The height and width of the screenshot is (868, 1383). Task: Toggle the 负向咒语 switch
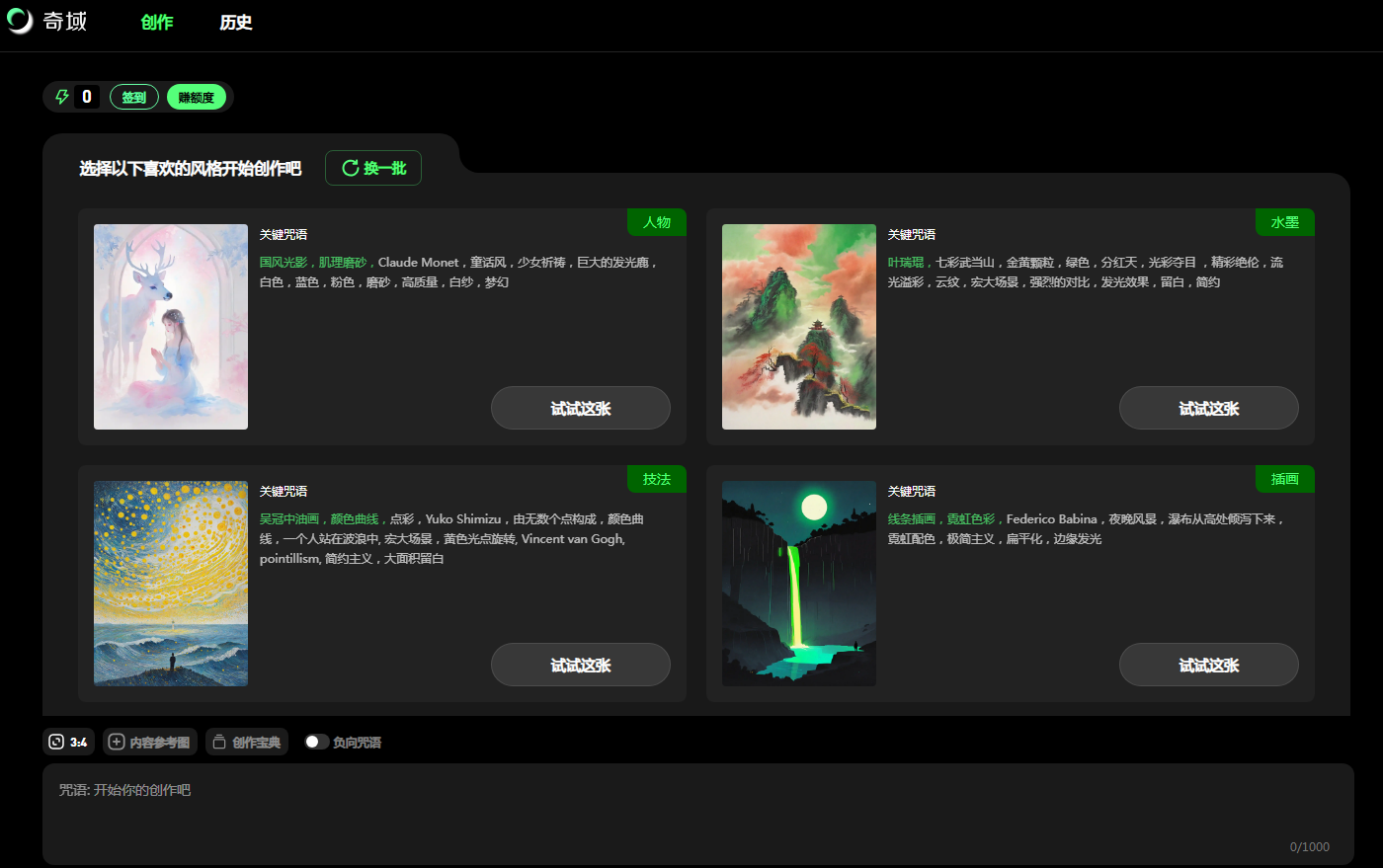pos(316,742)
